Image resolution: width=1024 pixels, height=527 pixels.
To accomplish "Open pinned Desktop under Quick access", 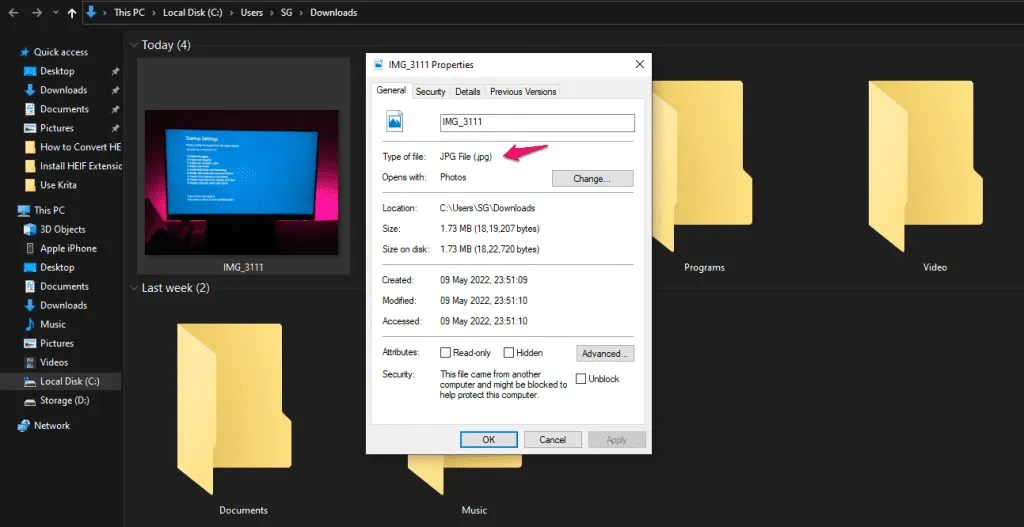I will click(x=57, y=71).
